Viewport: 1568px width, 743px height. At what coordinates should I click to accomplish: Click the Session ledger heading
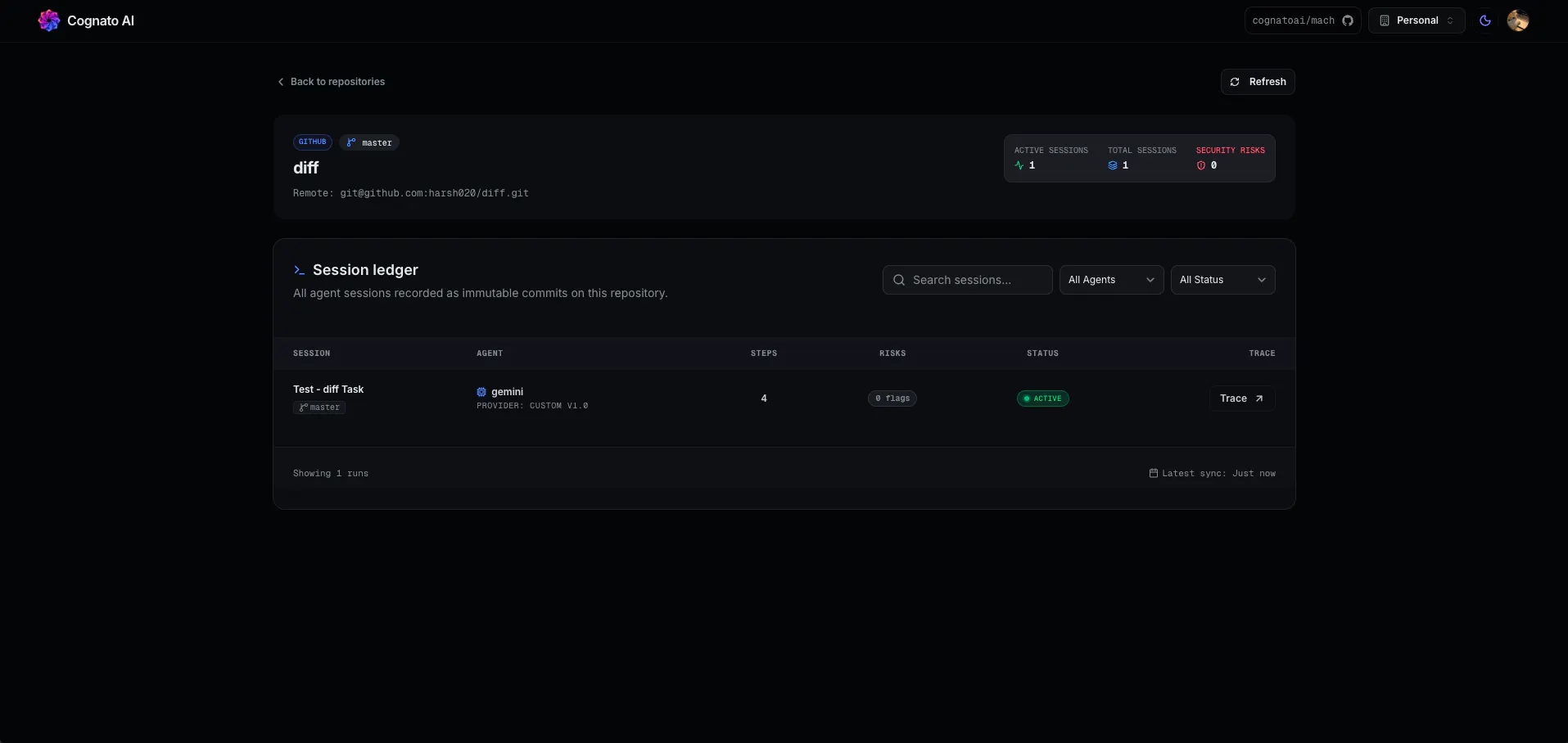(x=365, y=270)
